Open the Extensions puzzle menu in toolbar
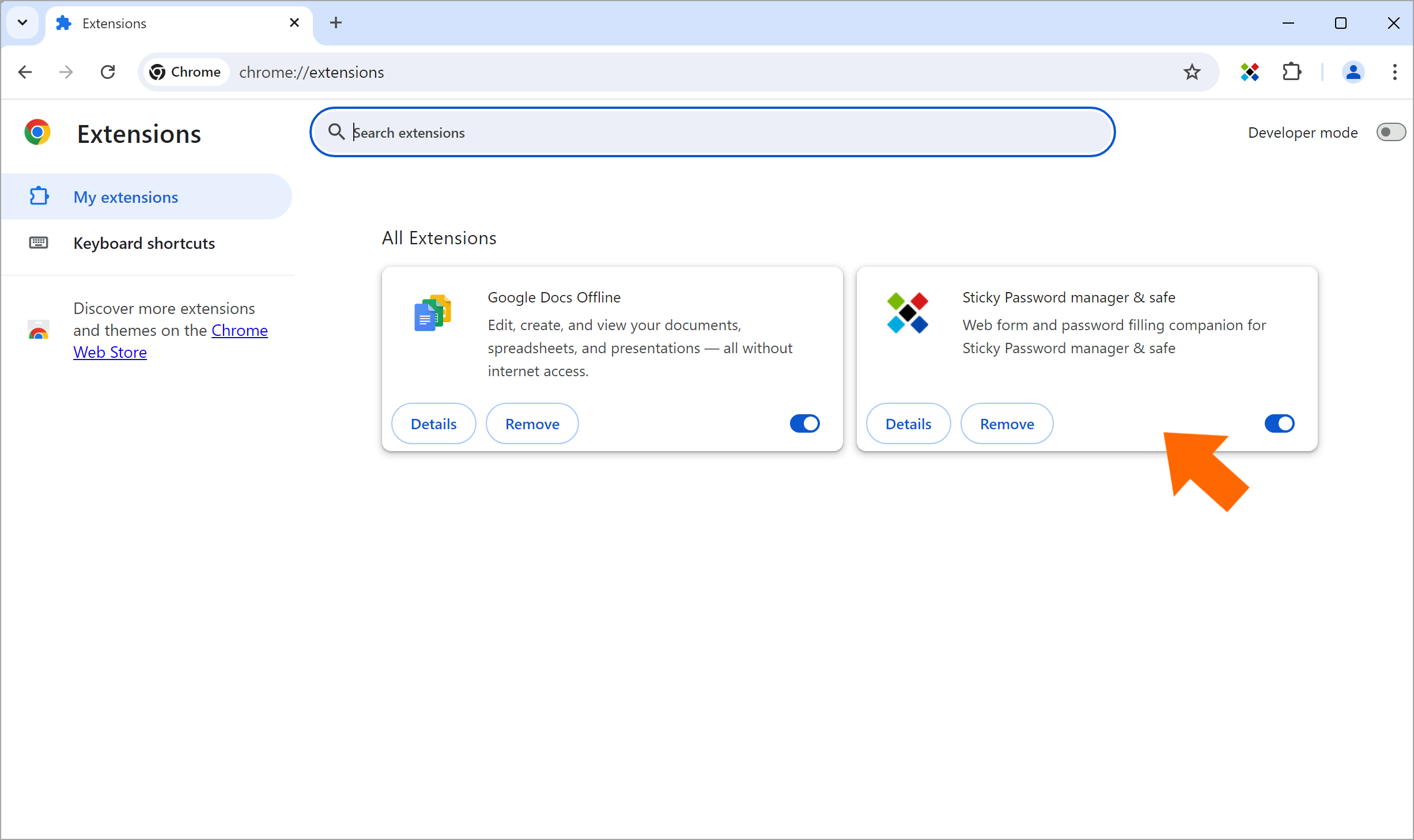1414x840 pixels. (x=1292, y=72)
